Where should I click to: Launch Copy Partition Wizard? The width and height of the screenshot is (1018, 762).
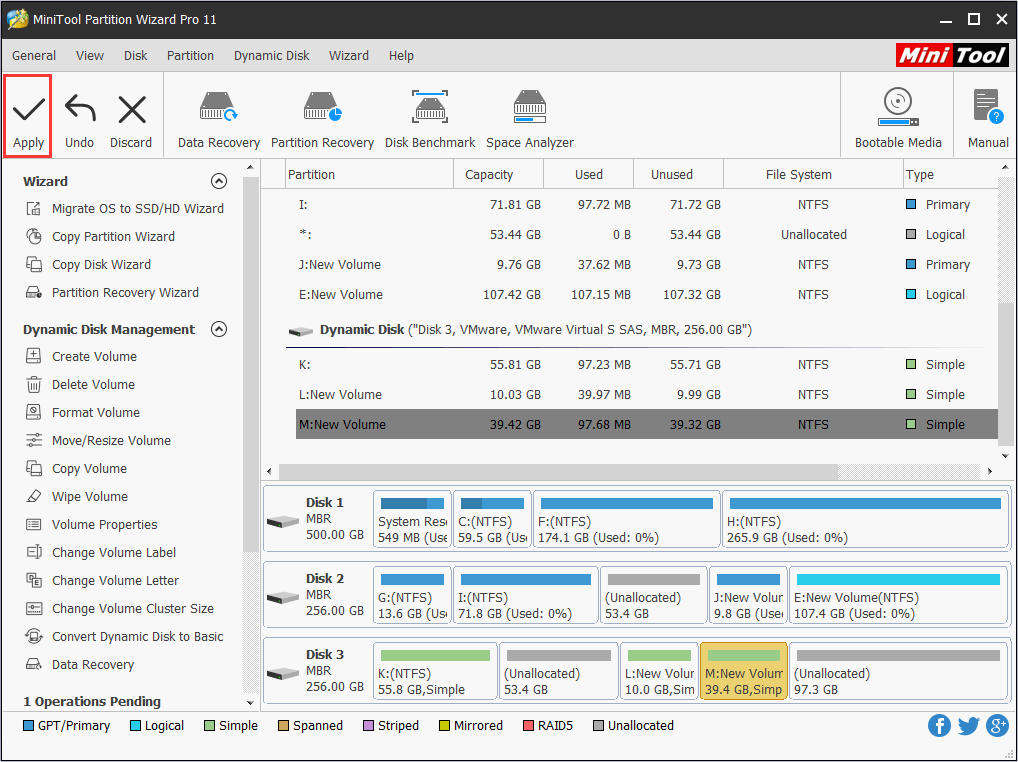pos(101,236)
